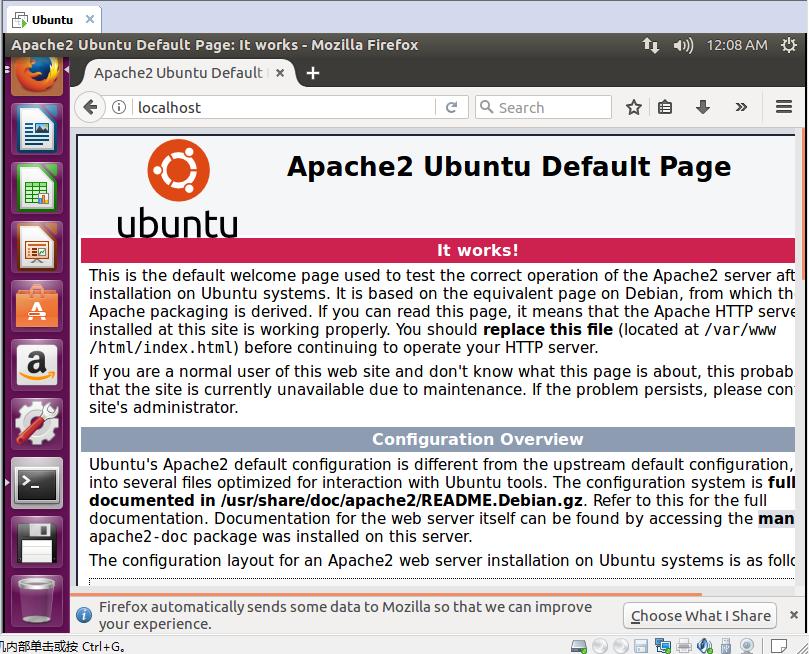The width and height of the screenshot is (809, 654).
Task: Click the first CD/DVD drive status icon
Action: [600, 646]
